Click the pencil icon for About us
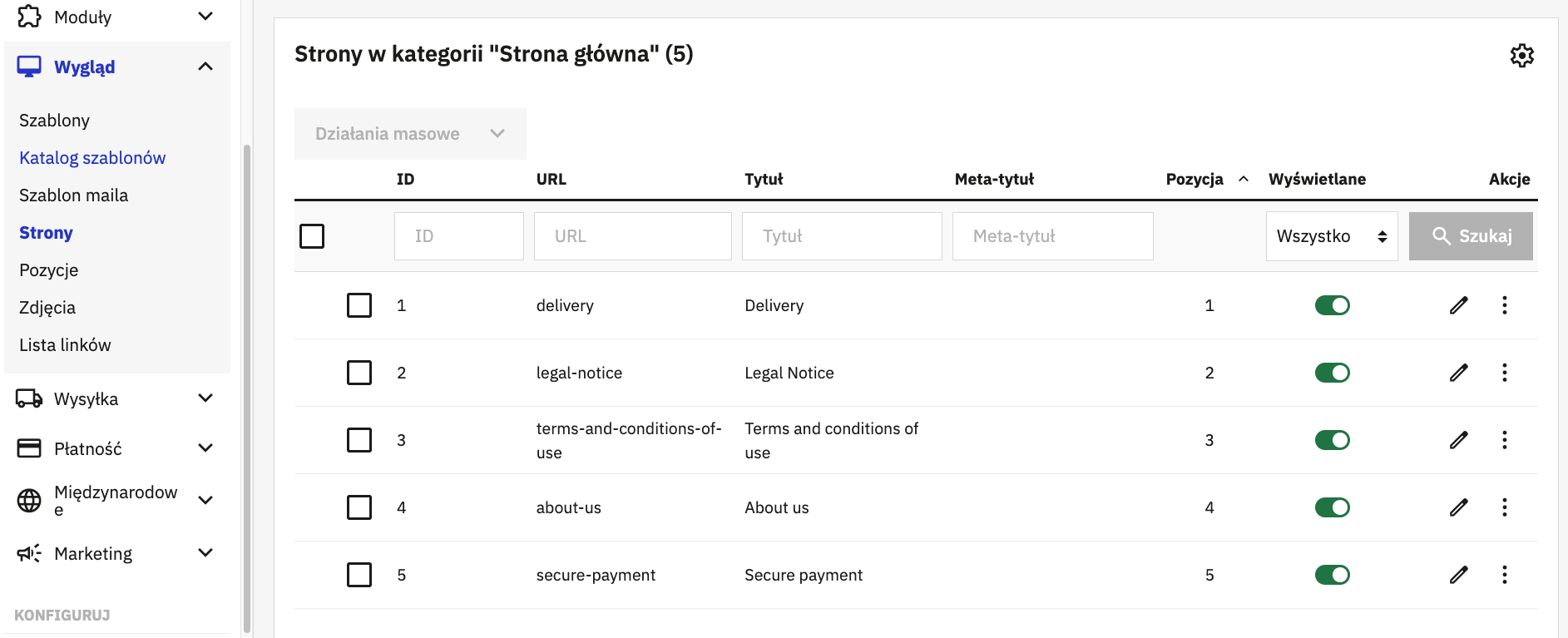1568x638 pixels. coord(1458,507)
